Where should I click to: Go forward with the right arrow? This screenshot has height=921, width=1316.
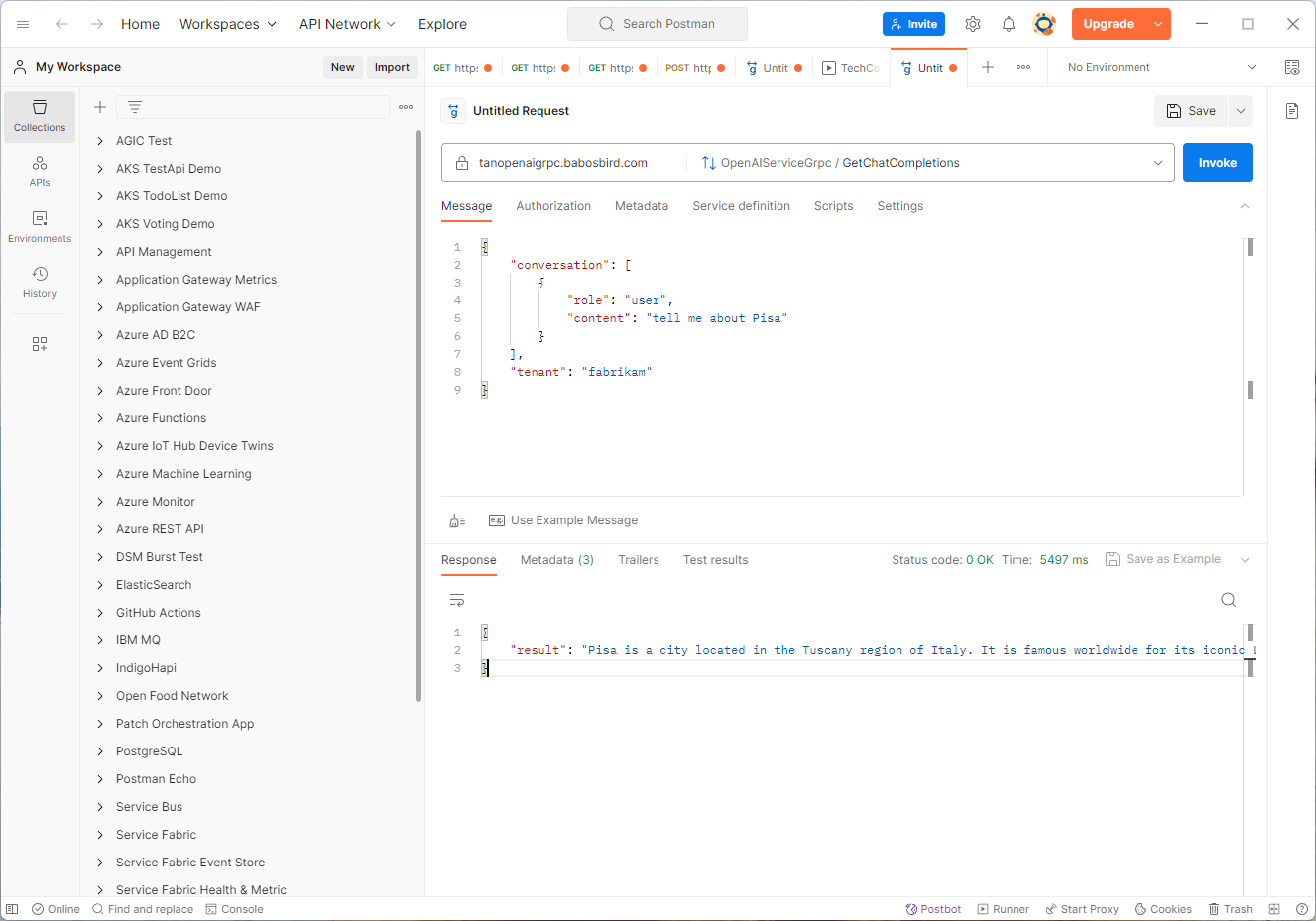tap(97, 24)
